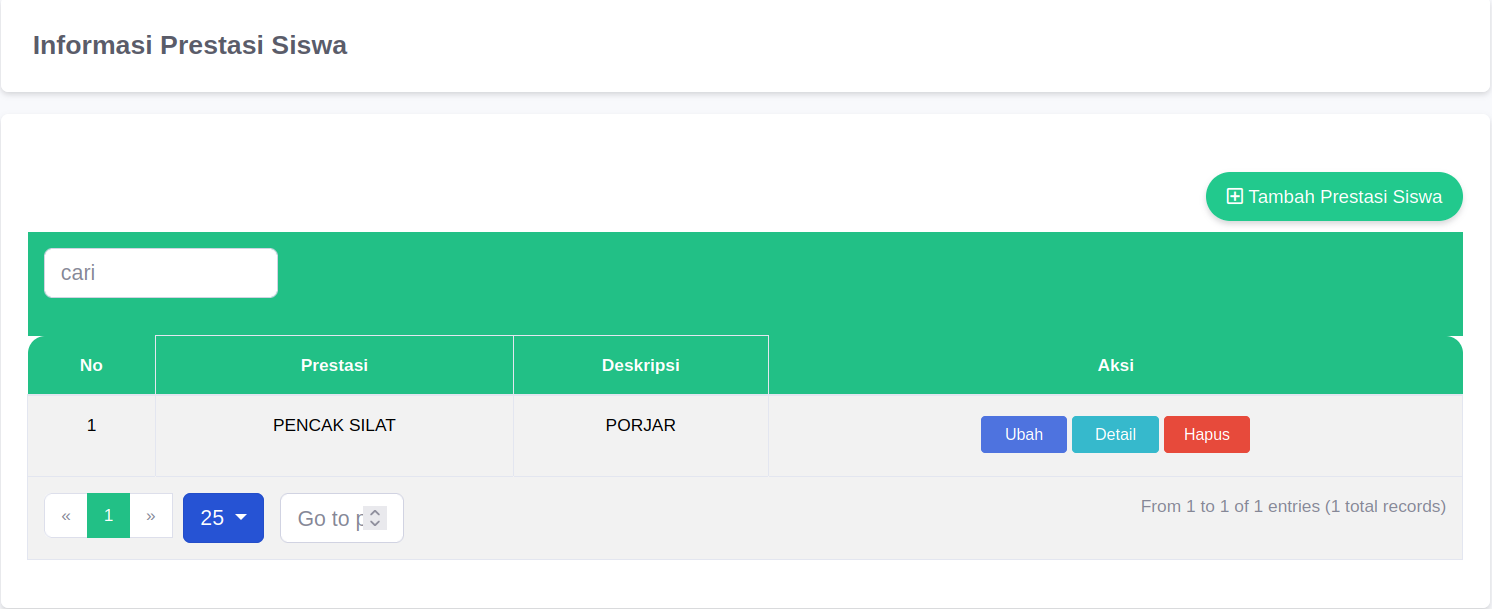This screenshot has width=1492, height=609.
Task: Go to next page with » arrow
Action: point(151,516)
